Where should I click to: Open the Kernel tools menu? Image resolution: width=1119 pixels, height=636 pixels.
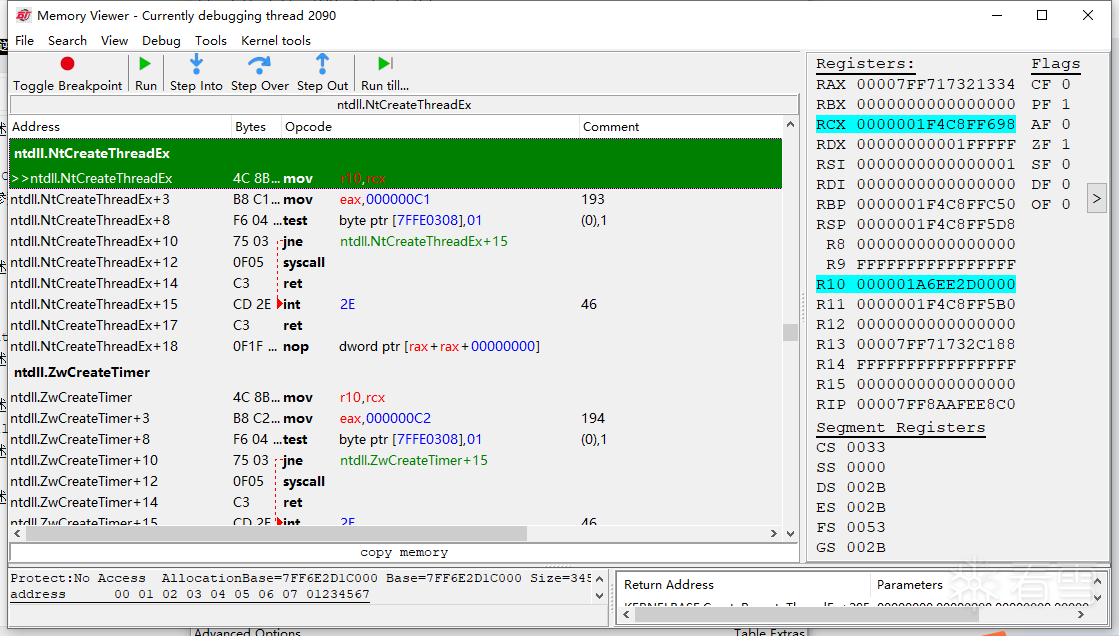(275, 41)
